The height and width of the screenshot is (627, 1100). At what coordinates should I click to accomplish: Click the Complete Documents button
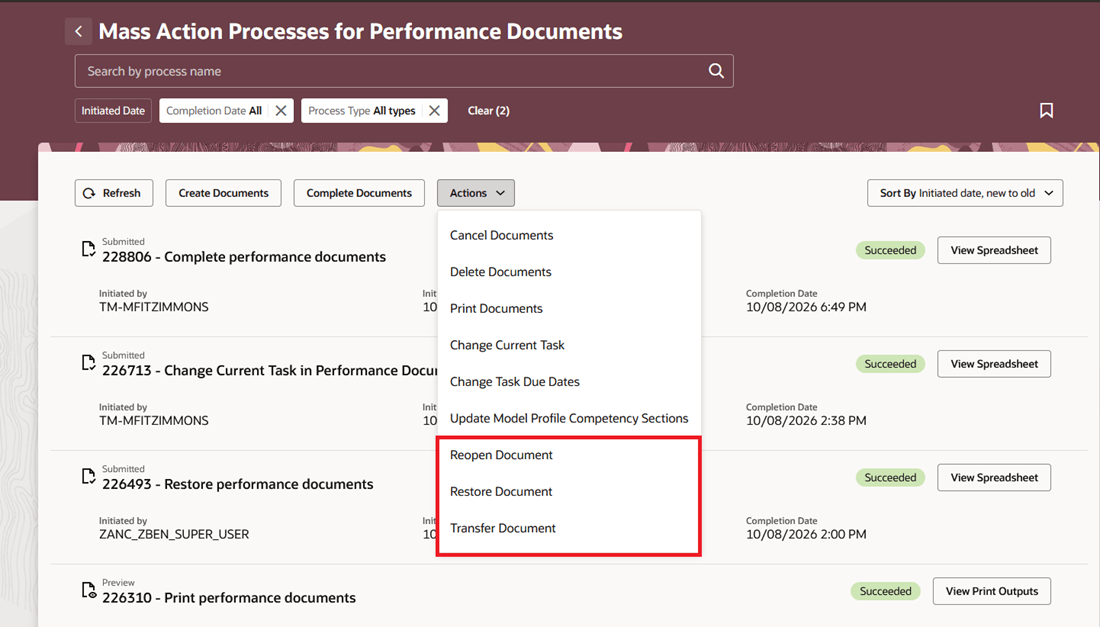pos(359,193)
